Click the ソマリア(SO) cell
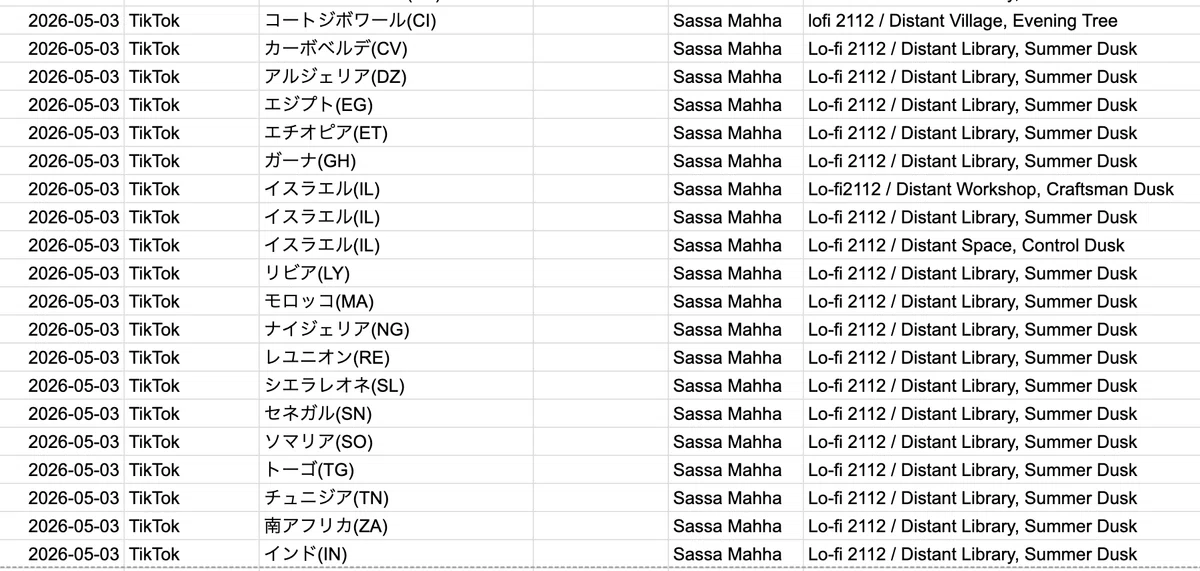Screen dimensions: 1200x571 pyautogui.click(x=396, y=441)
